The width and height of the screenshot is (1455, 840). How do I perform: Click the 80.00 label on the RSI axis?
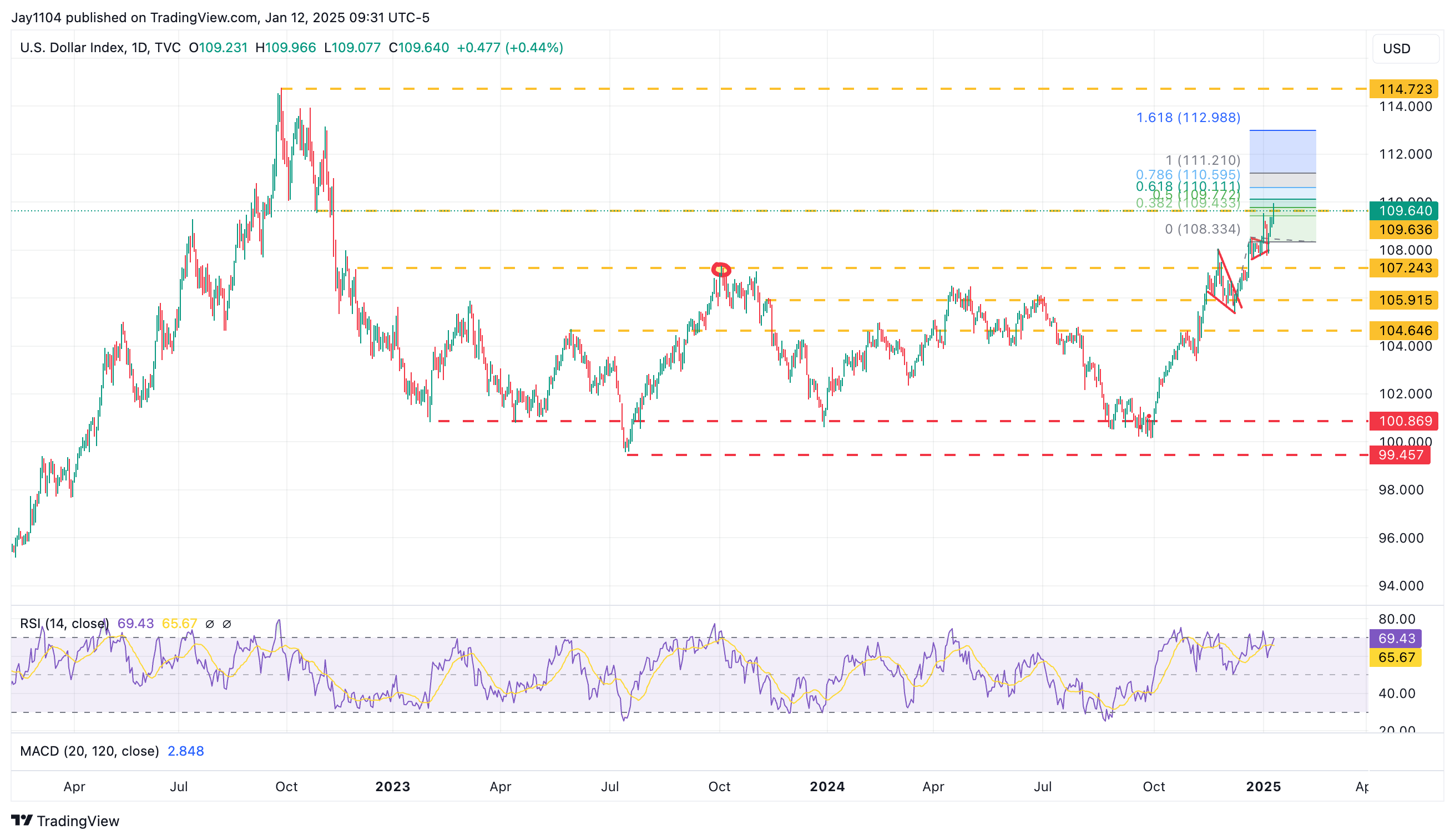click(1397, 619)
